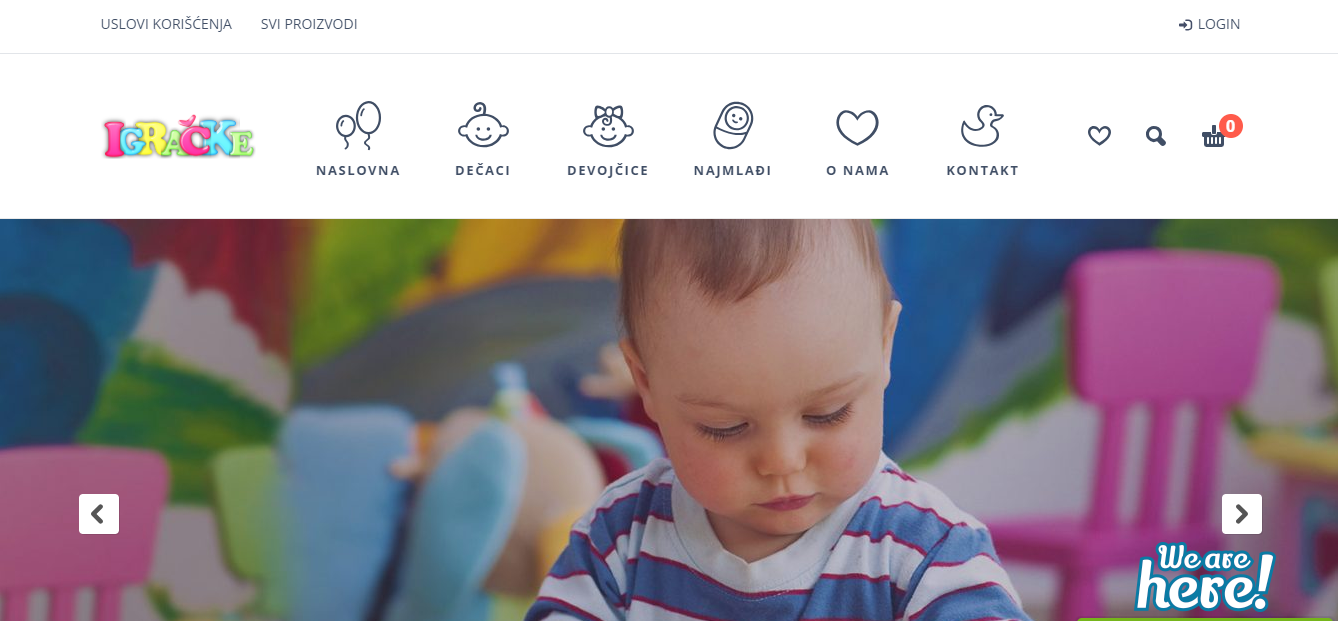1338x621 pixels.
Task: Open the shopping basket icon
Action: click(x=1213, y=137)
